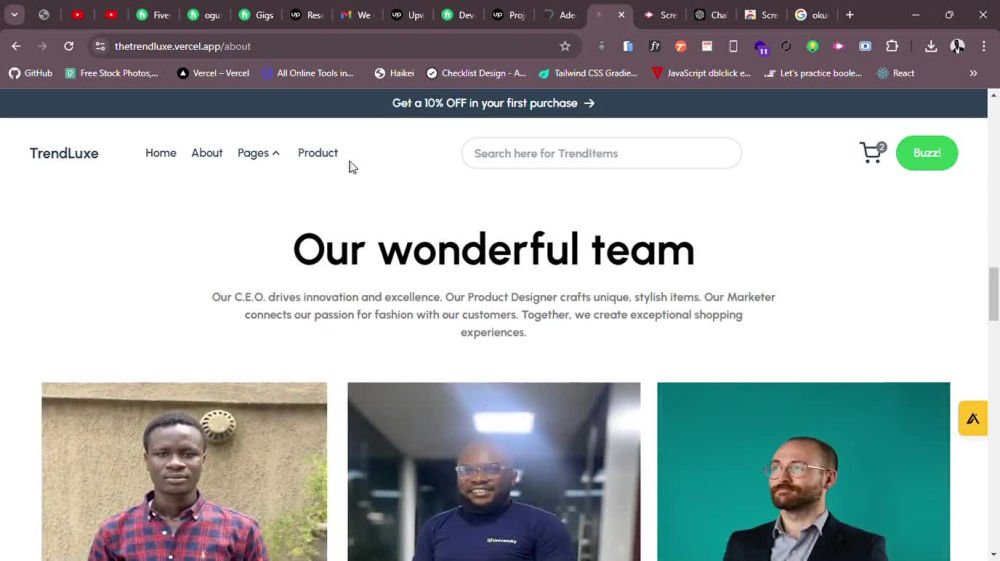Open Chrome three-dot menu
The image size is (1000, 561).
[x=983, y=46]
